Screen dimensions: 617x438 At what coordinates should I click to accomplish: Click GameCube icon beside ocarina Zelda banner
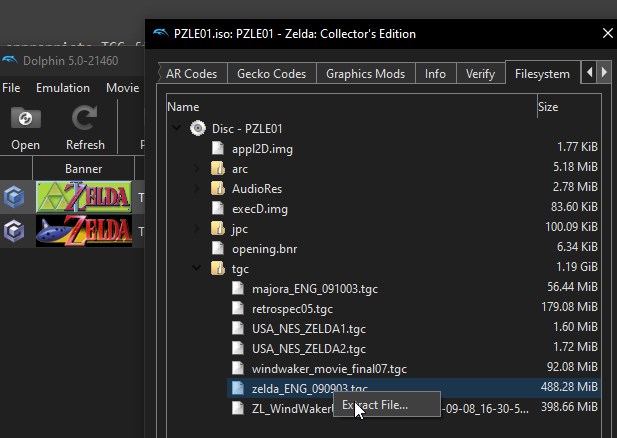(14, 231)
